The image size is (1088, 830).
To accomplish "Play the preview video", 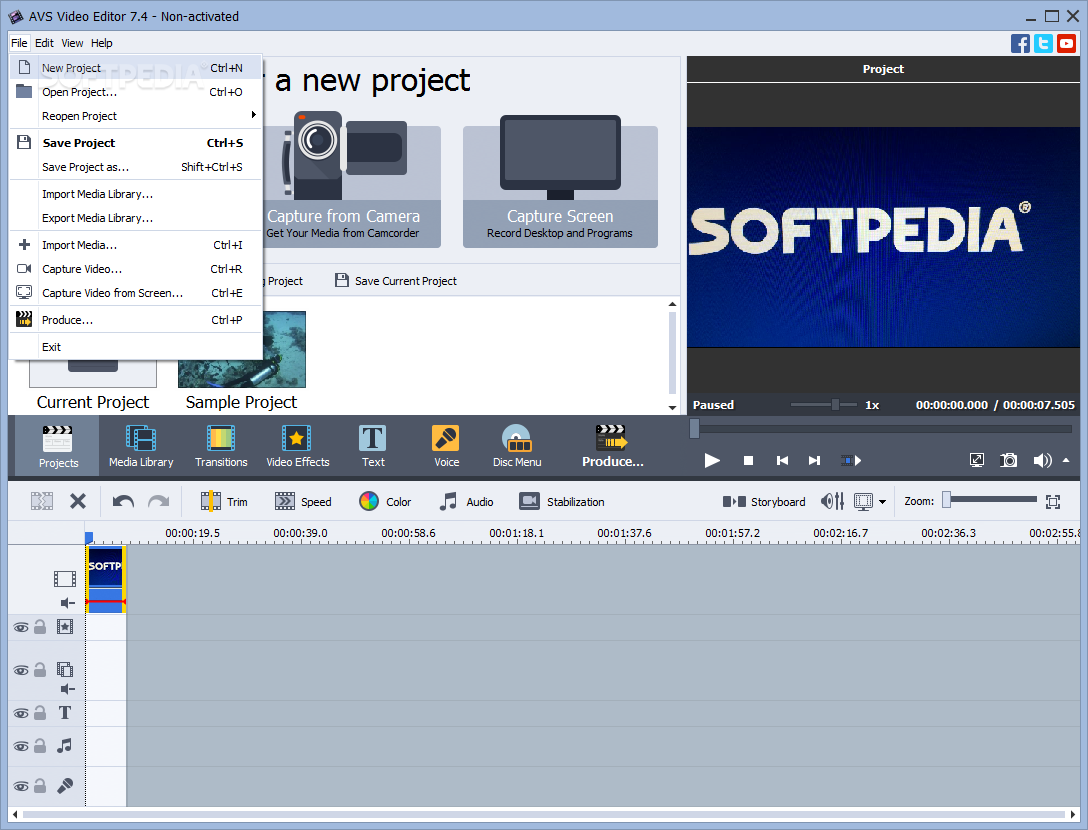I will (x=712, y=460).
